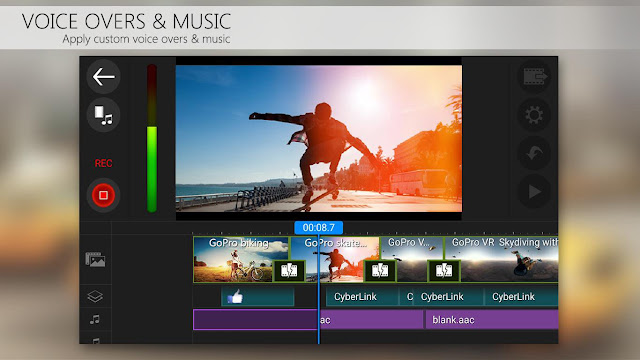This screenshot has height=360, width=640.
Task: Play the video preview
Action: (534, 192)
